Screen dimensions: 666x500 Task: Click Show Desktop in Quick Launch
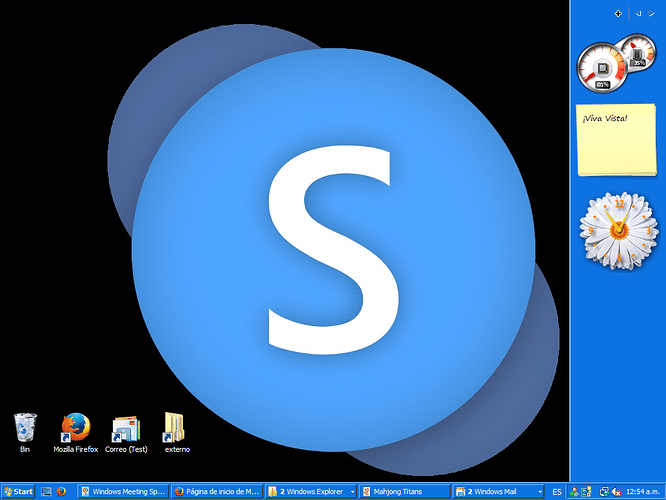(46, 492)
